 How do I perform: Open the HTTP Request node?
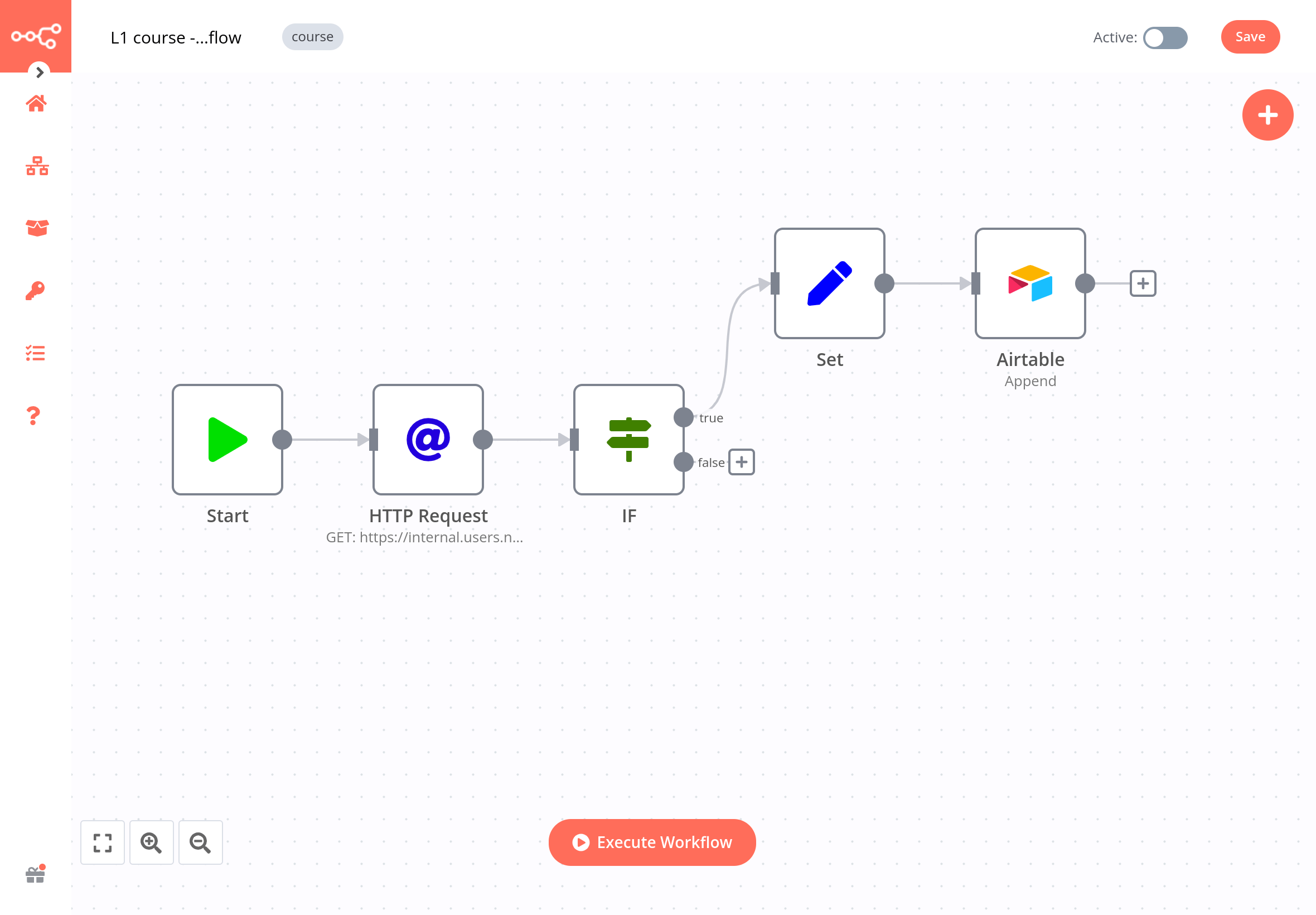(x=428, y=440)
